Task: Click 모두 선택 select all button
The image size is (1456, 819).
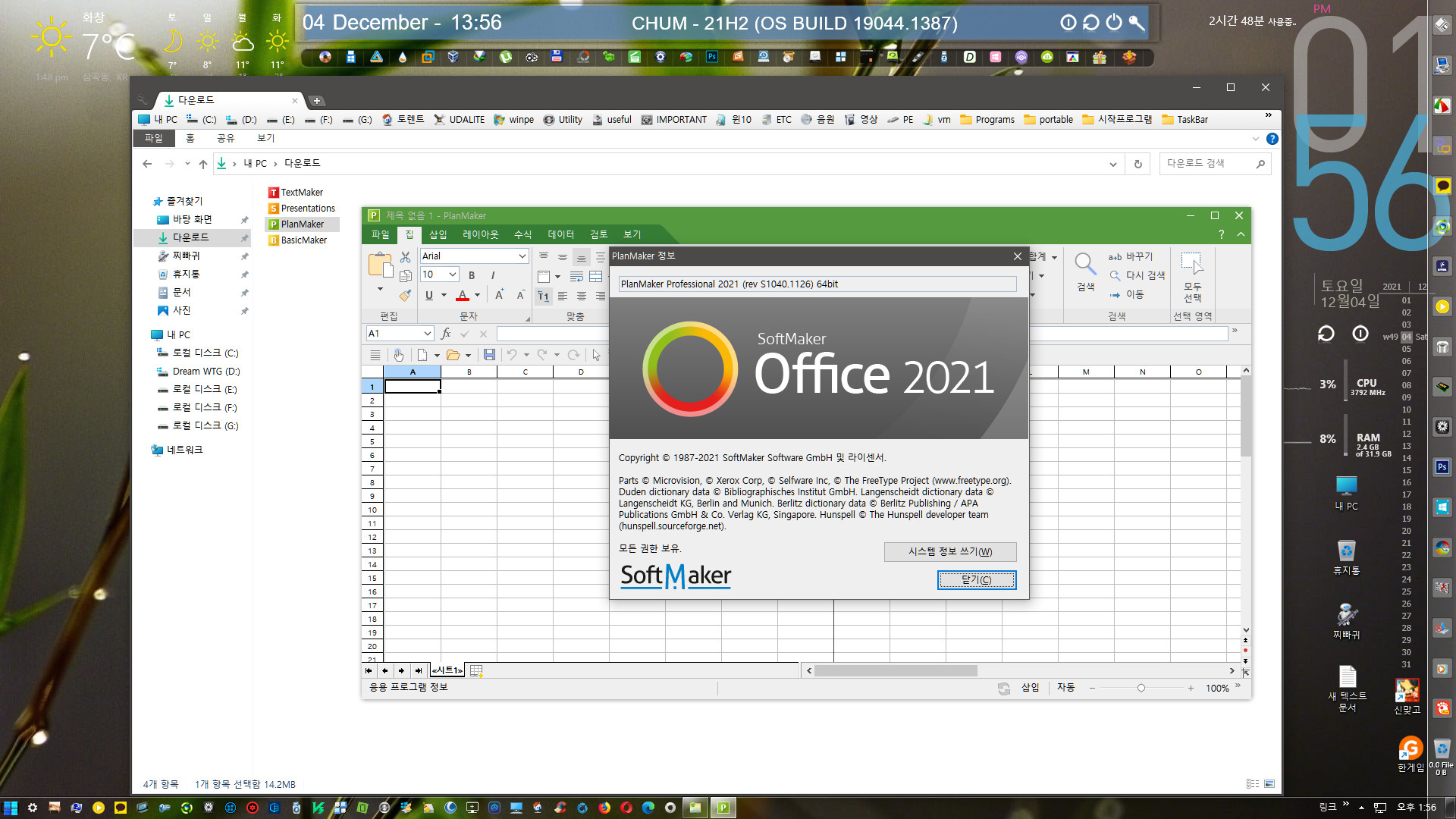Action: (1192, 276)
